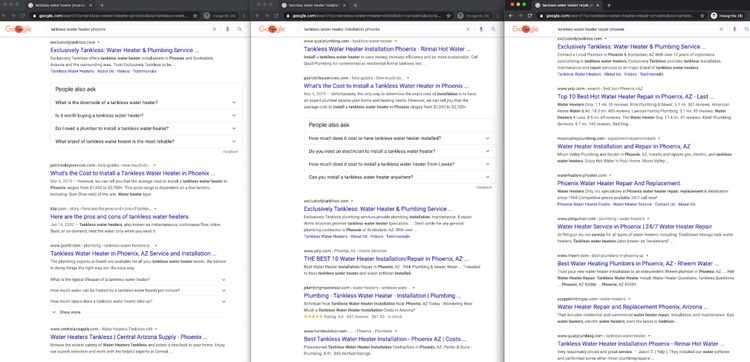
Task: Magnifier search button in 'installation phoenix' search window
Action: (x=493, y=29)
